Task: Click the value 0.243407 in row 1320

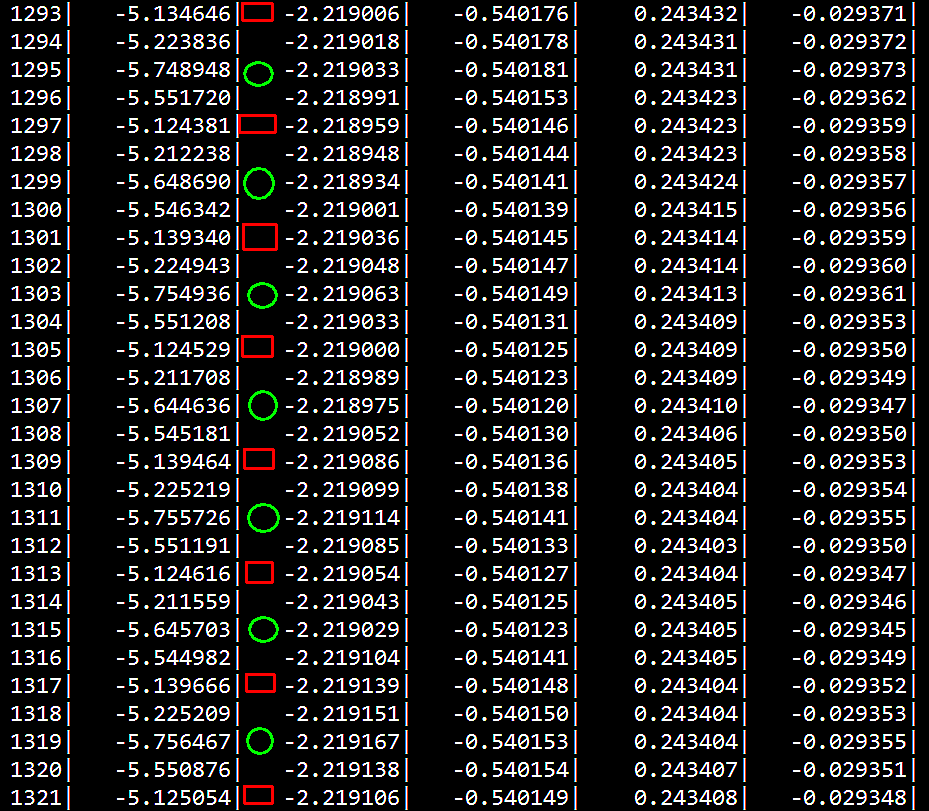Action: [686, 770]
